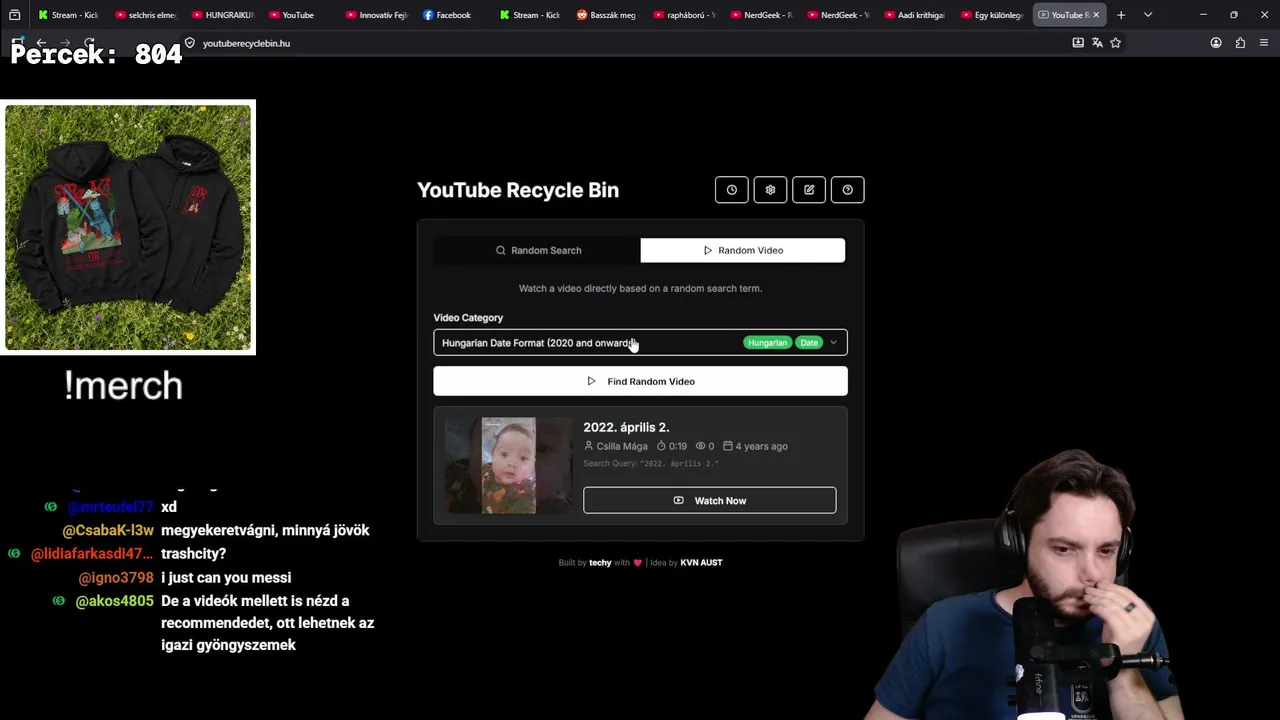
Task: Open the help question mark button
Action: pyautogui.click(x=848, y=190)
